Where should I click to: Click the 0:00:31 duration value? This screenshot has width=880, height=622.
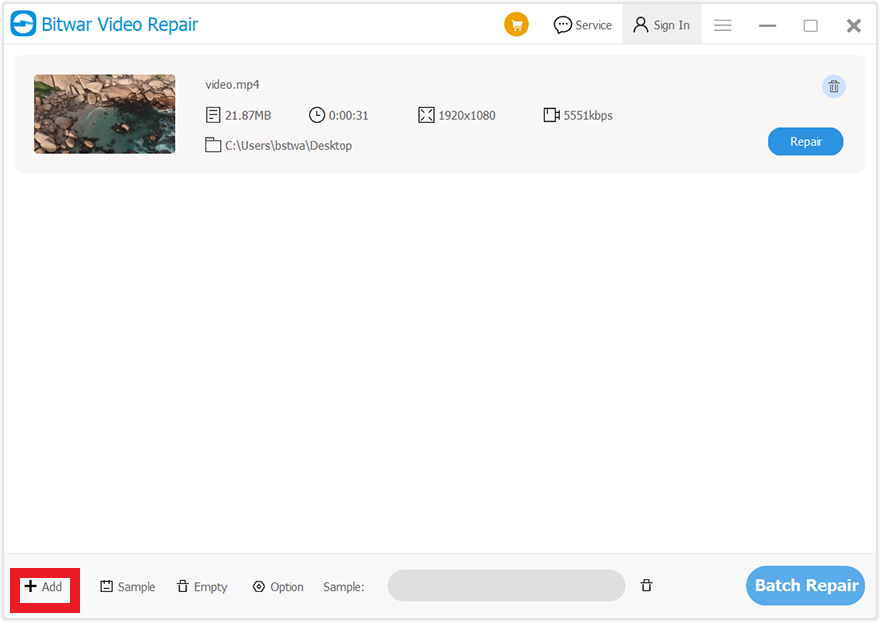(349, 116)
